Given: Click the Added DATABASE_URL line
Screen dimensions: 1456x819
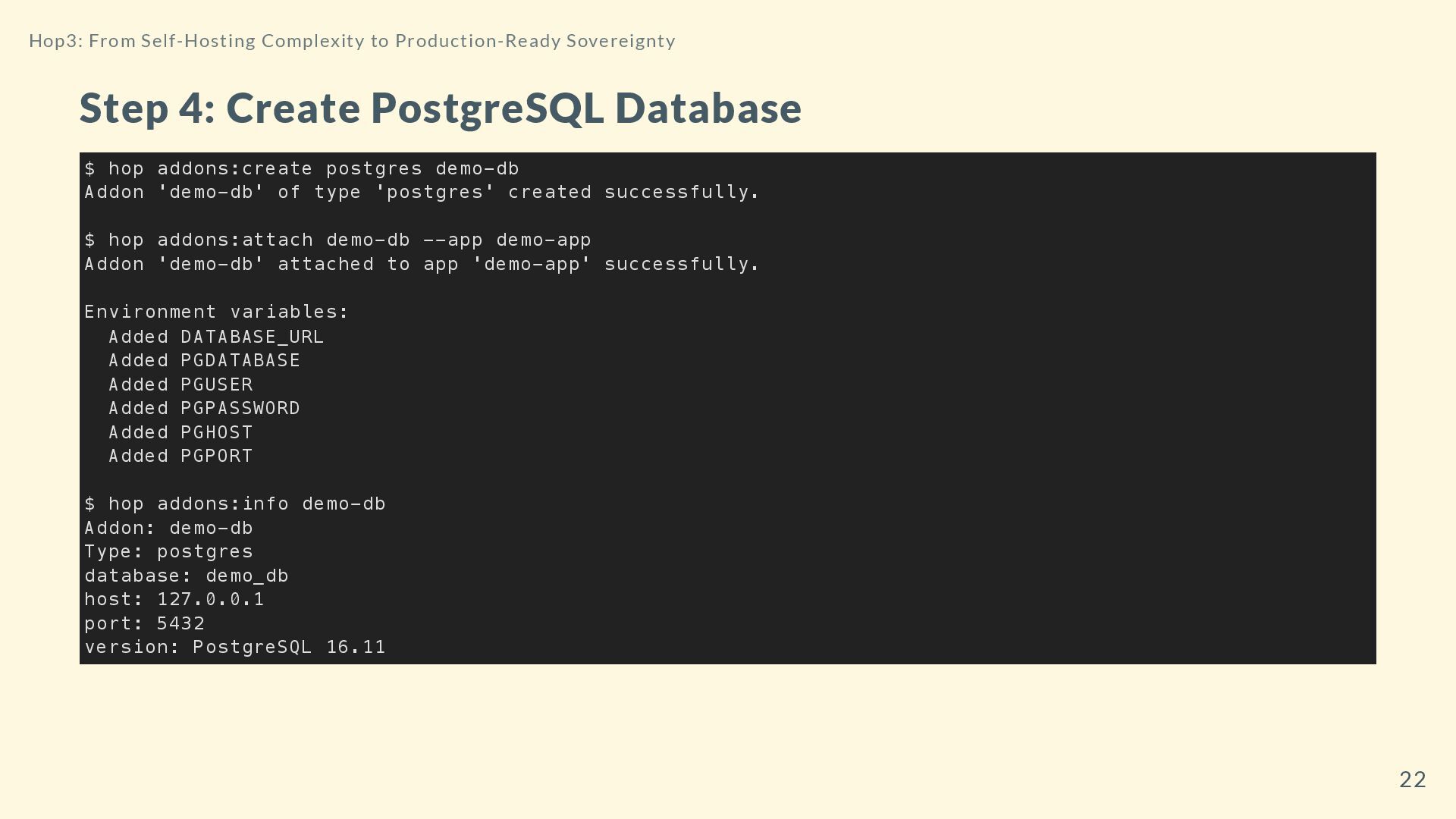Looking at the screenshot, I should click(x=216, y=337).
